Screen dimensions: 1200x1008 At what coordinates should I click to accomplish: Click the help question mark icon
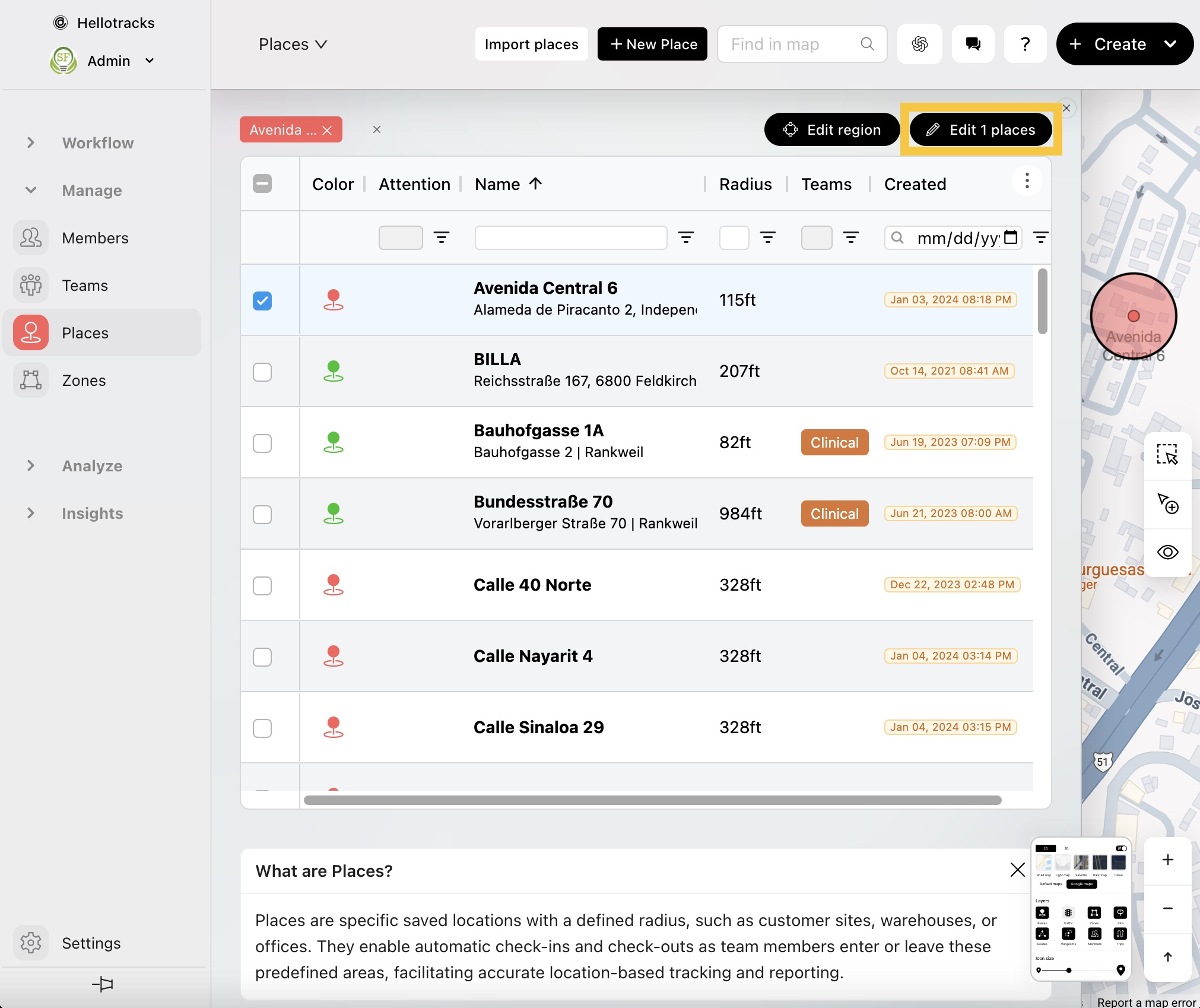[x=1025, y=44]
